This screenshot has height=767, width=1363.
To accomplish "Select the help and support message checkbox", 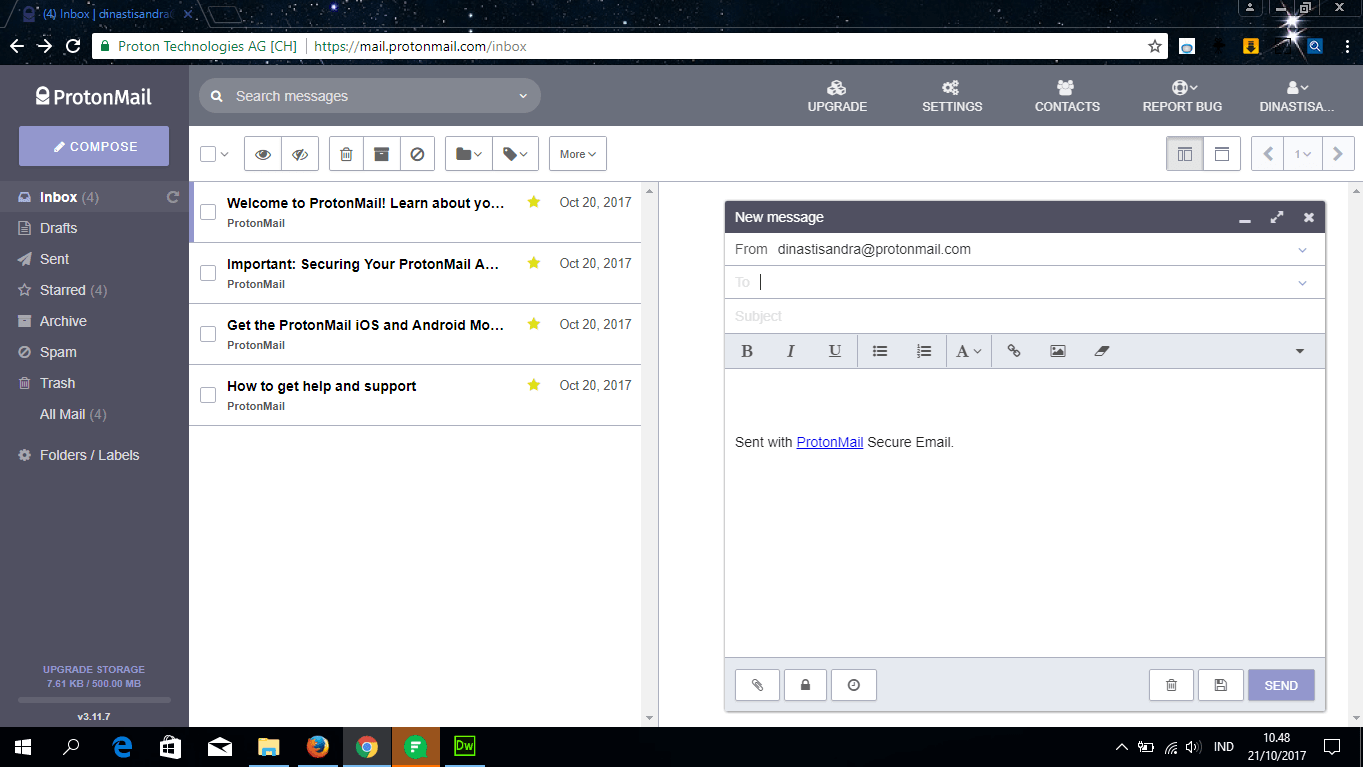I will (x=208, y=395).
